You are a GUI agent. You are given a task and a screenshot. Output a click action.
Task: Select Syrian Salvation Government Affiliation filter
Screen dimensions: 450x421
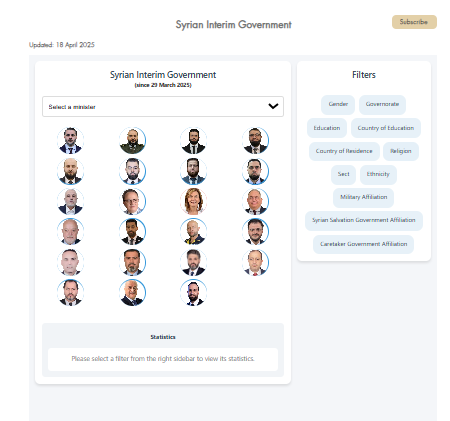(x=364, y=220)
